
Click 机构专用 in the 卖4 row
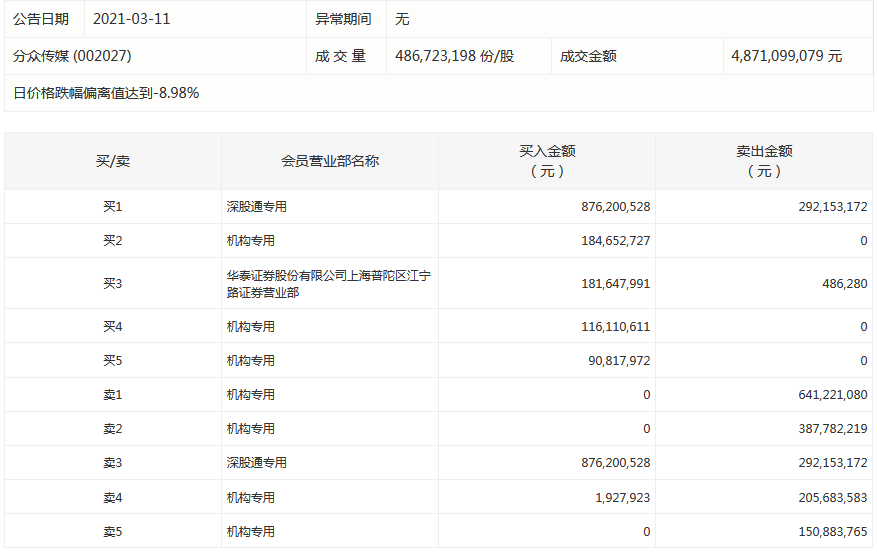tap(250, 497)
